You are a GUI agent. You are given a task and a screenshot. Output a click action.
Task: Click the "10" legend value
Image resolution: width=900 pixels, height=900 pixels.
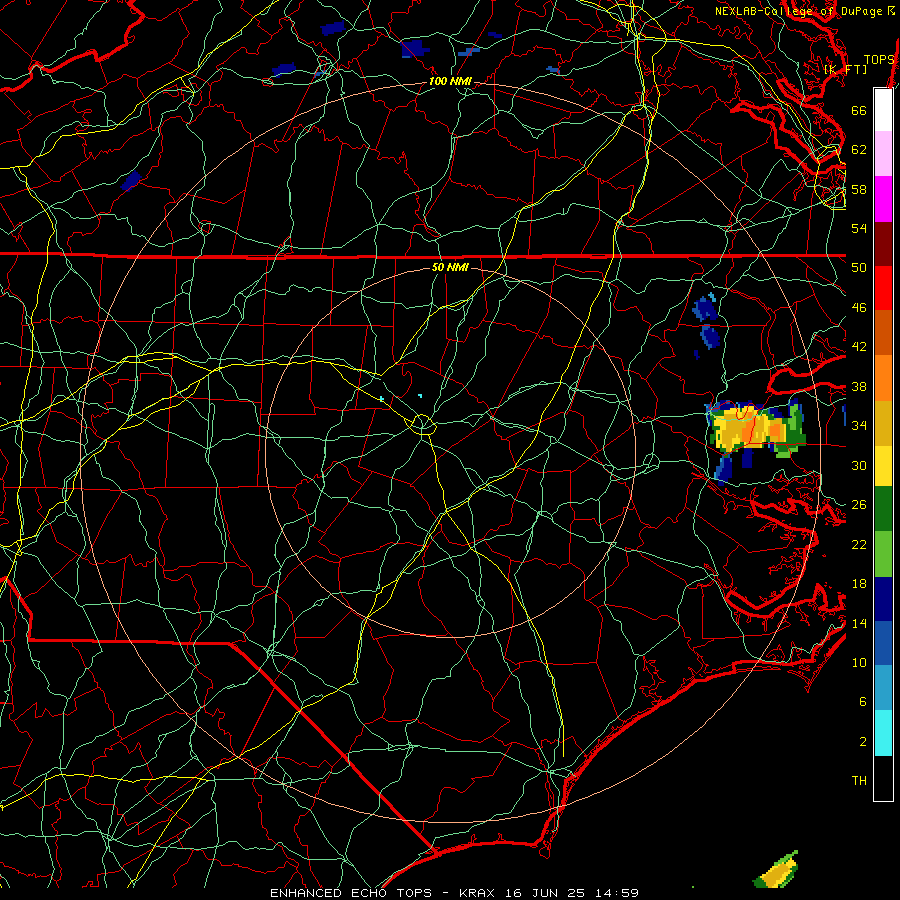(859, 662)
